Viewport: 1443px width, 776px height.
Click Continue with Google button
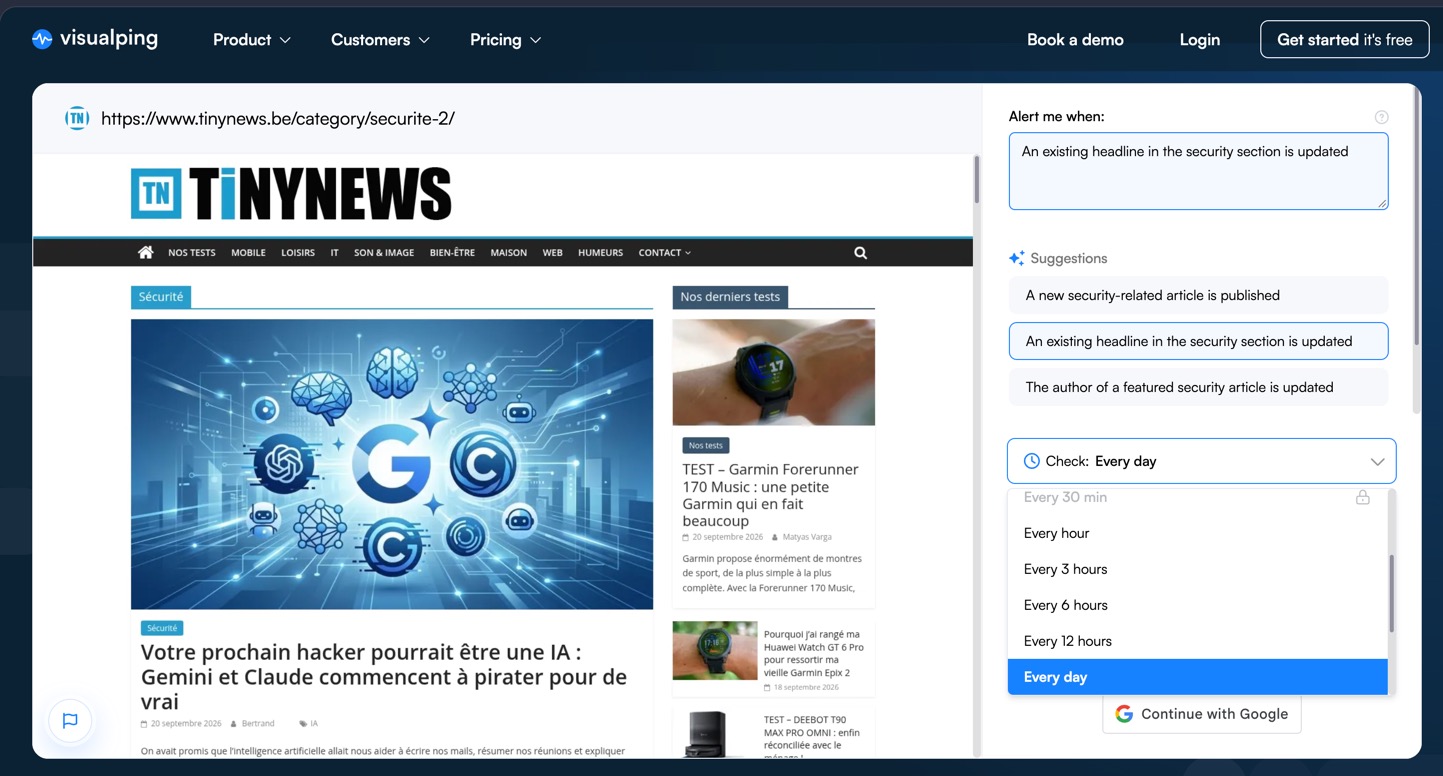1201,714
